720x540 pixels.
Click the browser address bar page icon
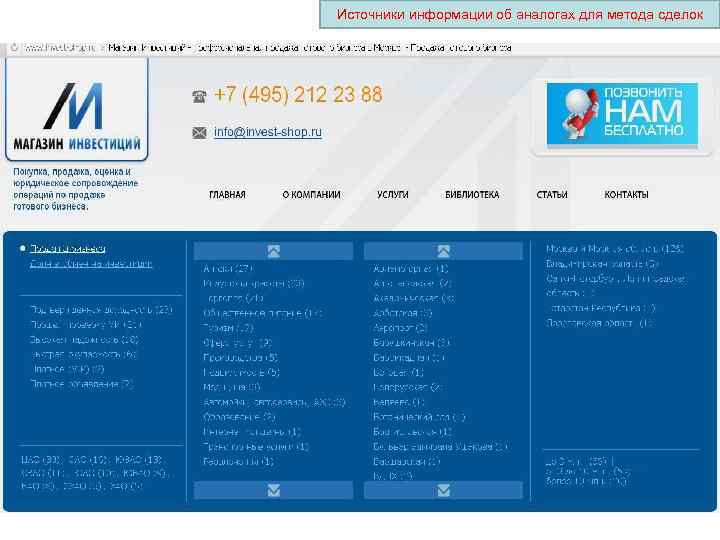pos(14,47)
